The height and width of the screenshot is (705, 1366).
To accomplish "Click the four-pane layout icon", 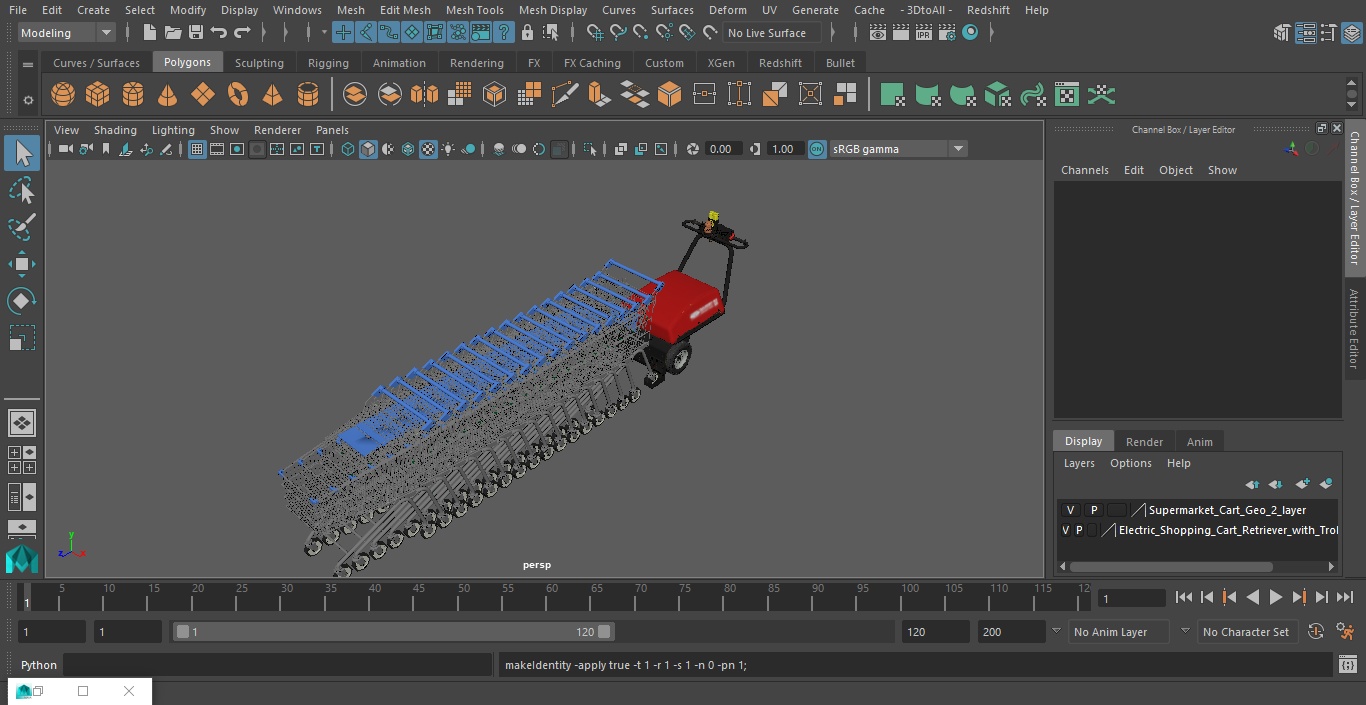I will tap(22, 460).
